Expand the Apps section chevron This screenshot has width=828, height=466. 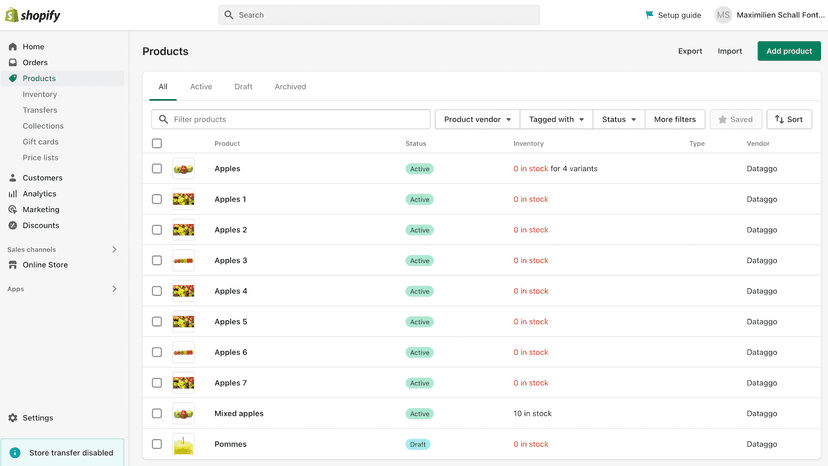(114, 289)
